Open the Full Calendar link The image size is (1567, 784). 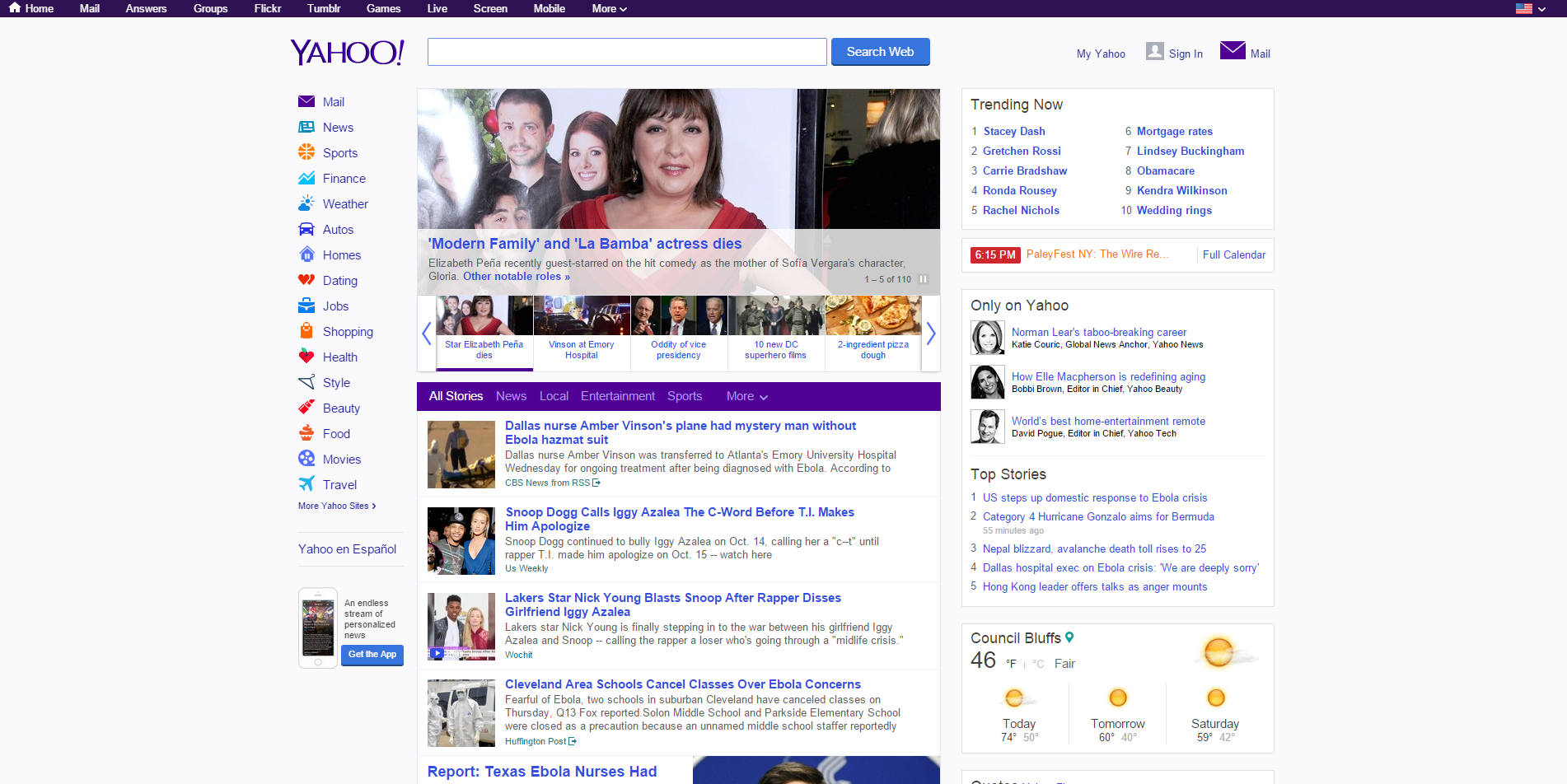[1233, 254]
